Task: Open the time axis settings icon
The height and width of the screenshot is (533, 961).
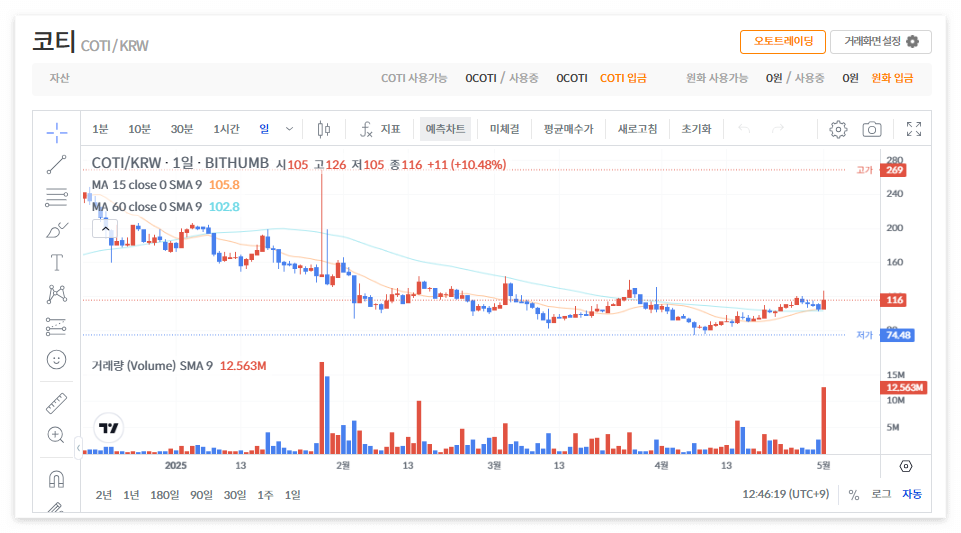Action: pyautogui.click(x=906, y=466)
